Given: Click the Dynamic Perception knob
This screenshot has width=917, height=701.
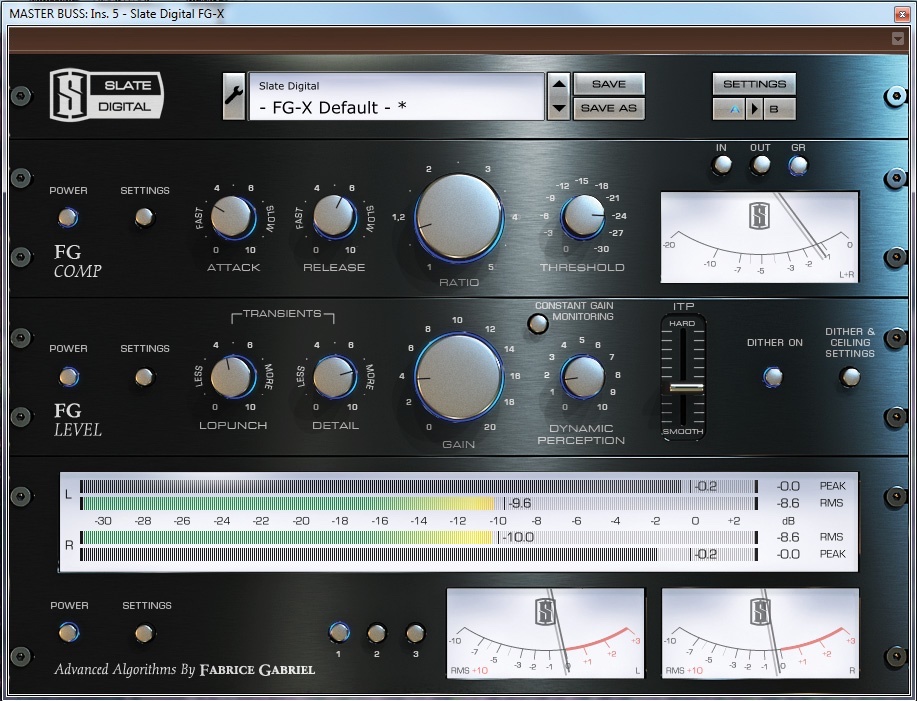Looking at the screenshot, I should (x=582, y=377).
